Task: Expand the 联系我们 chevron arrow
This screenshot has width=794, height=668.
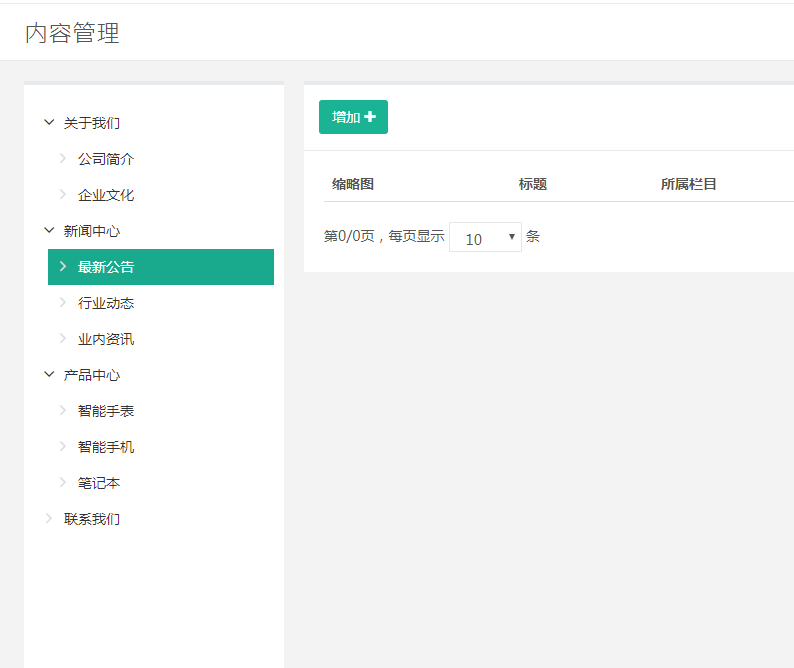Action: 49,519
